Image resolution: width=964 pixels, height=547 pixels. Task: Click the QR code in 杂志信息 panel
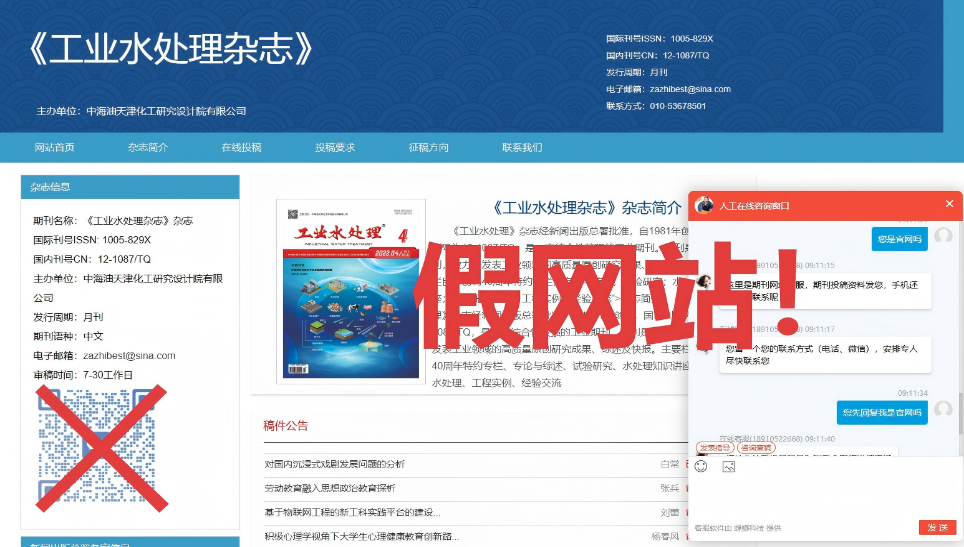pyautogui.click(x=96, y=445)
